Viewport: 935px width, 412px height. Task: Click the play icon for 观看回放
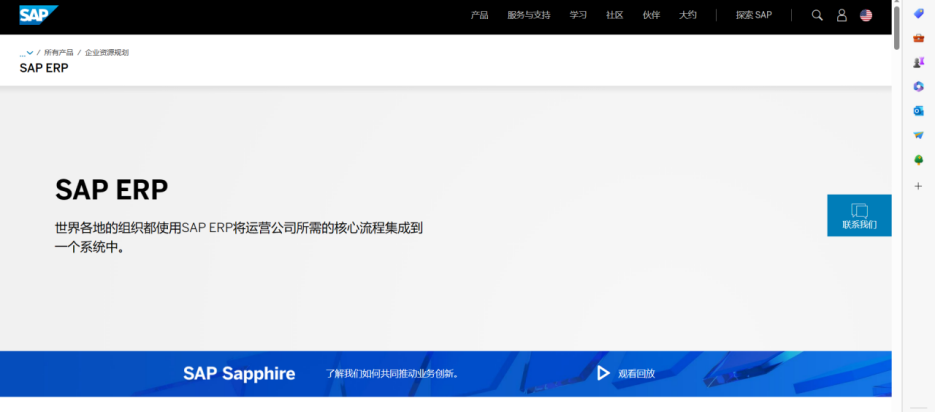[603, 373]
